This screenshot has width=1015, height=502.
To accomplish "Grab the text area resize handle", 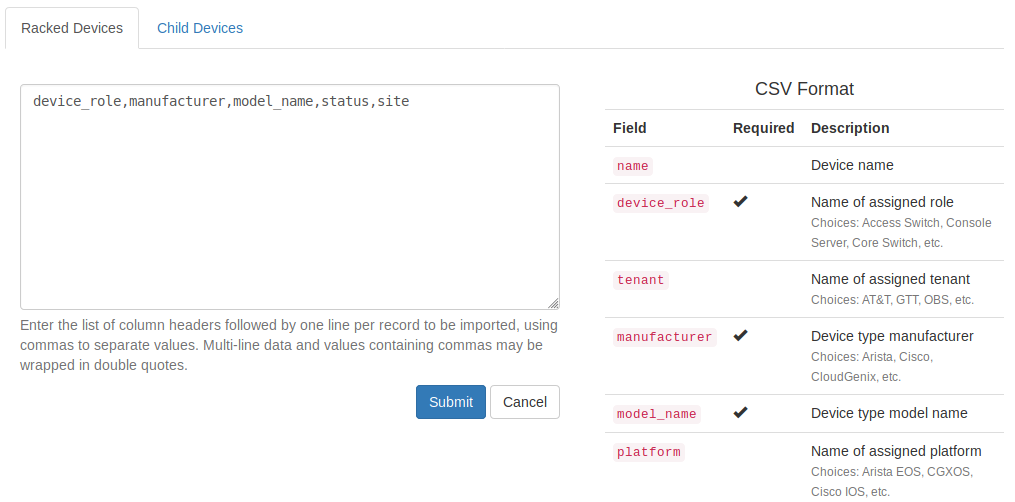I will click(553, 303).
